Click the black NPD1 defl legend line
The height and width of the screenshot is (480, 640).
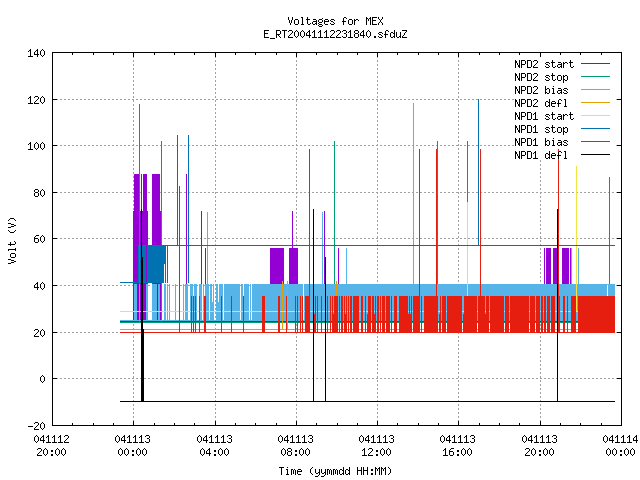[x=596, y=155]
